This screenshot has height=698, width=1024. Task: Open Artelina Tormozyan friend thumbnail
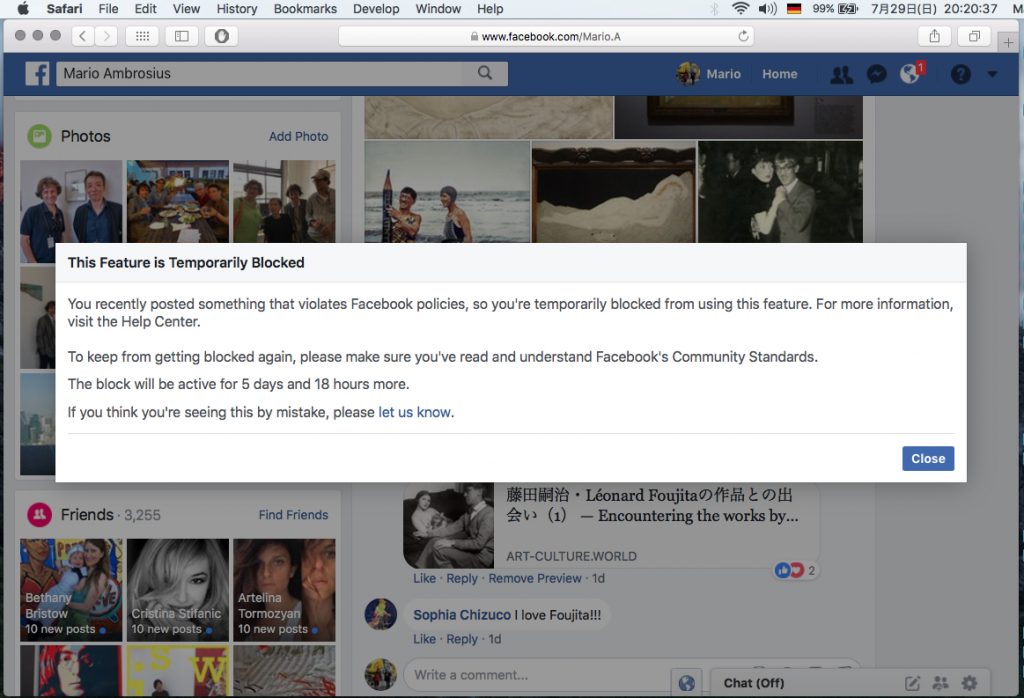point(284,590)
